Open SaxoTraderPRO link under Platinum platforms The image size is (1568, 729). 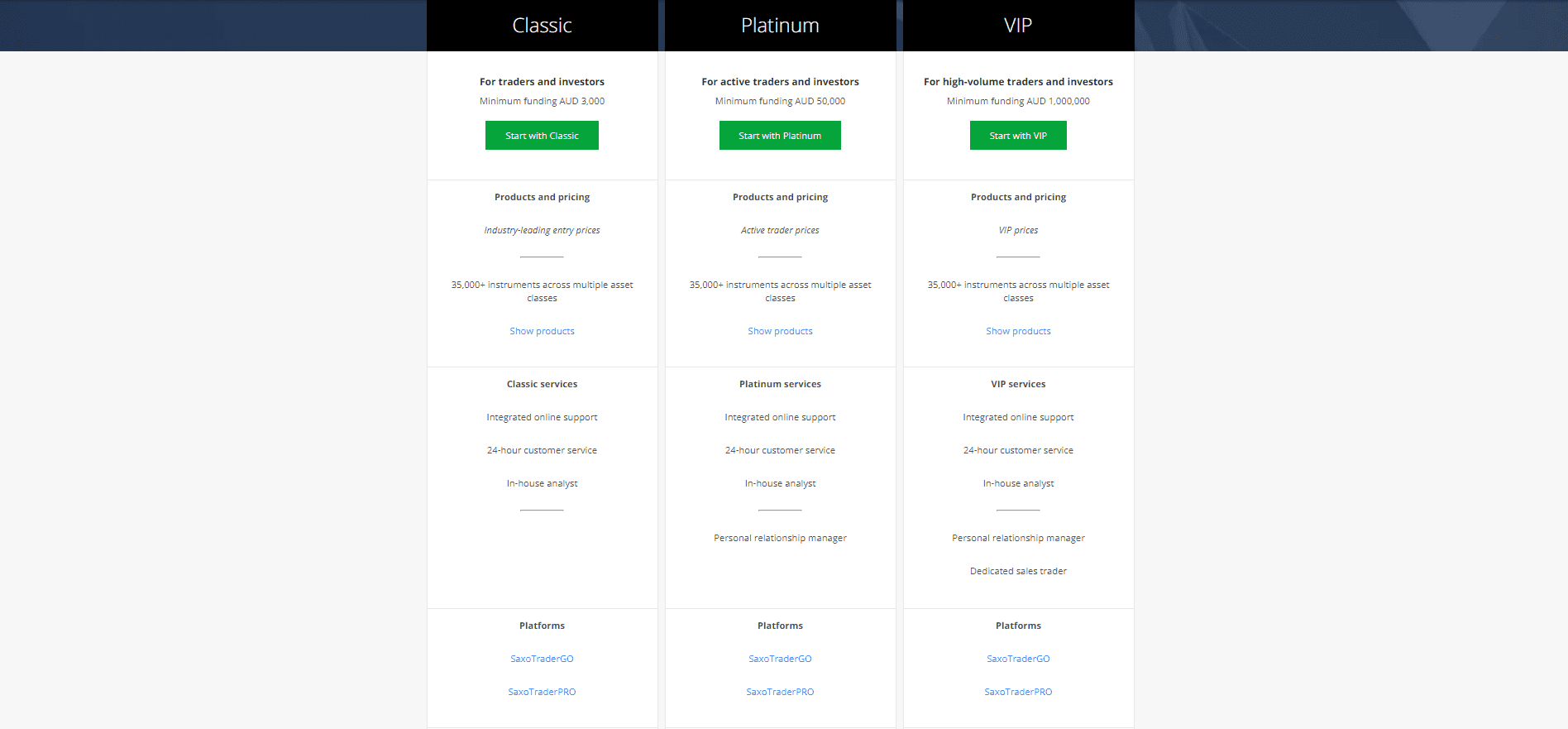(x=780, y=692)
